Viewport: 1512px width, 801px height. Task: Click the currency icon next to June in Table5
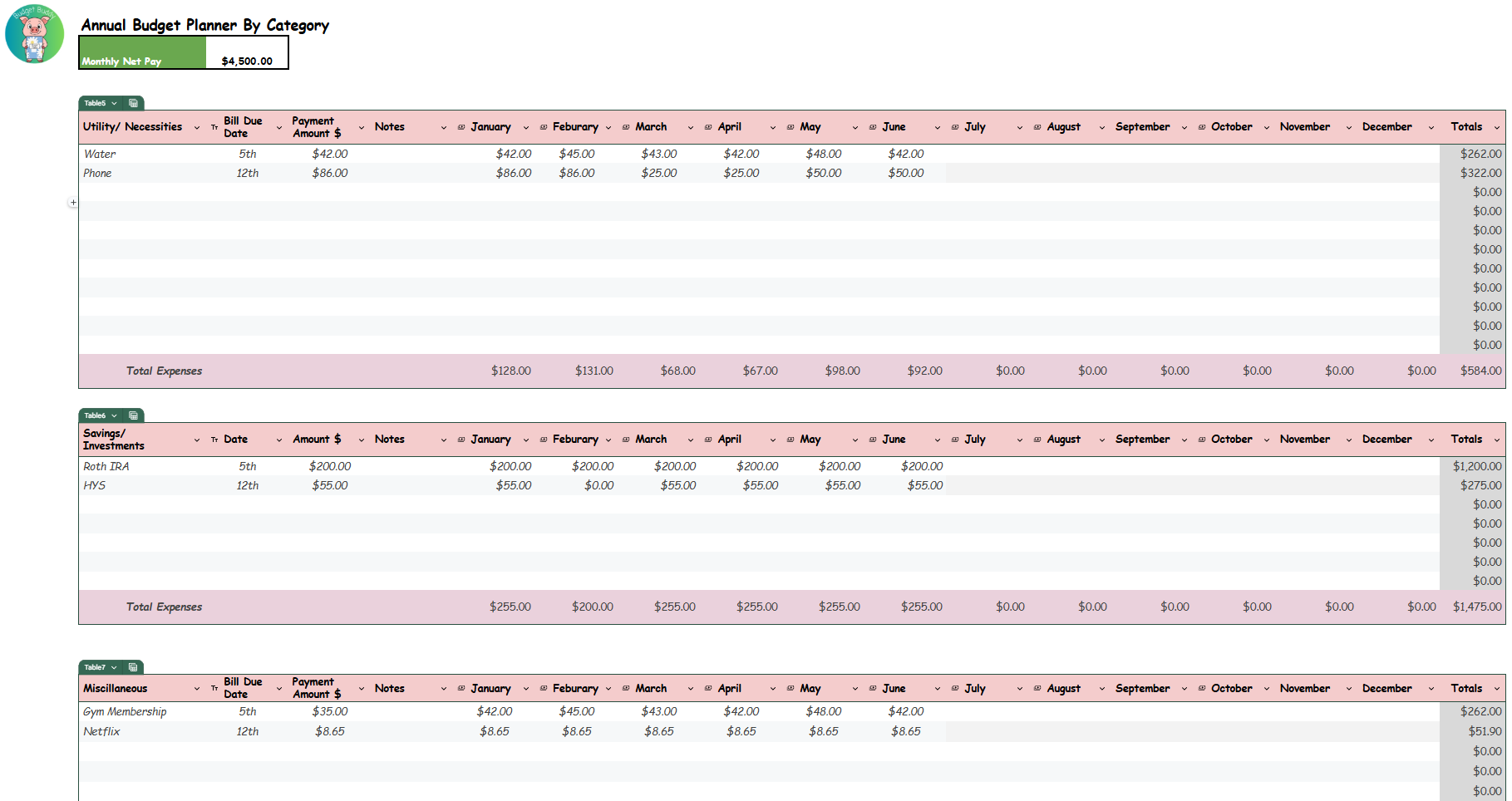click(871, 126)
